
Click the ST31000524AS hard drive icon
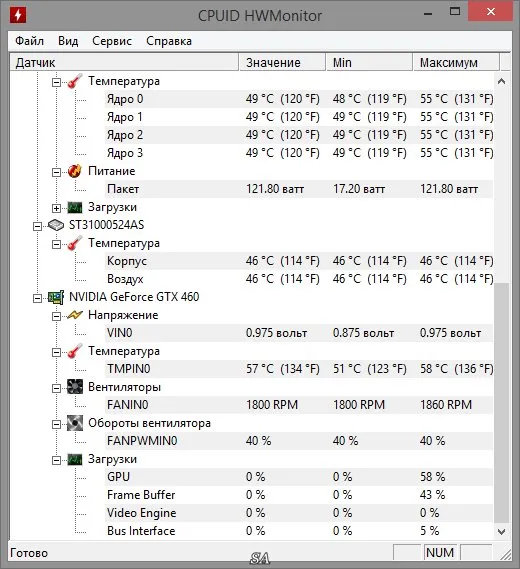click(56, 225)
